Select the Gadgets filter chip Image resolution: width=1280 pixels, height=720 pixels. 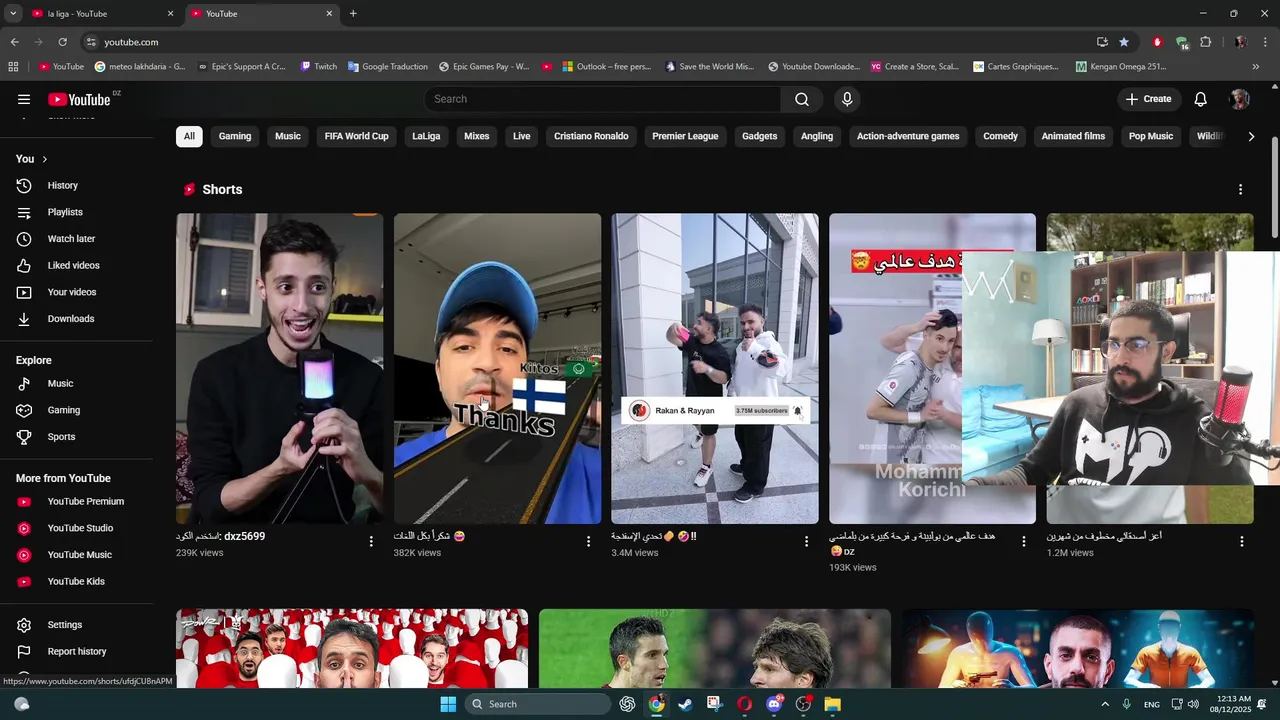point(759,136)
